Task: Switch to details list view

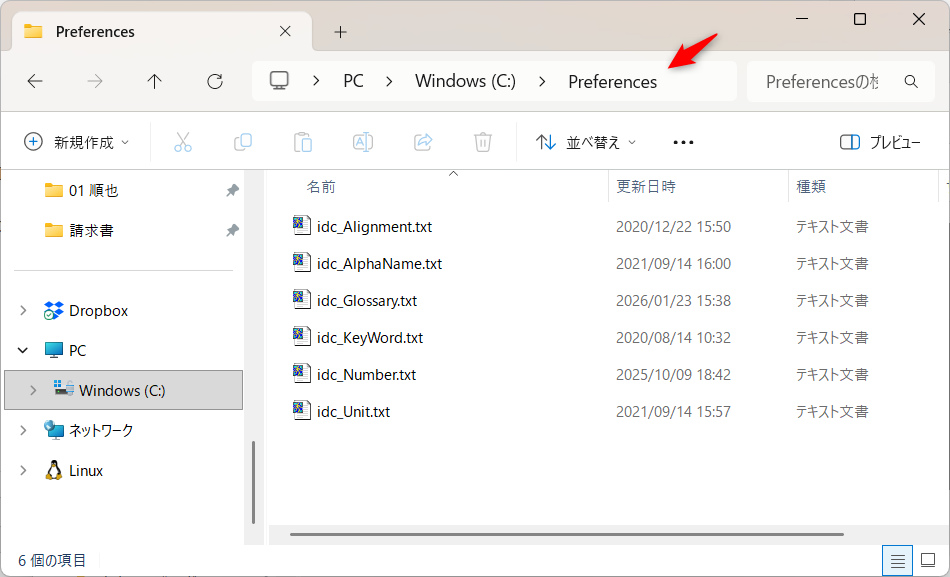Action: tap(898, 561)
